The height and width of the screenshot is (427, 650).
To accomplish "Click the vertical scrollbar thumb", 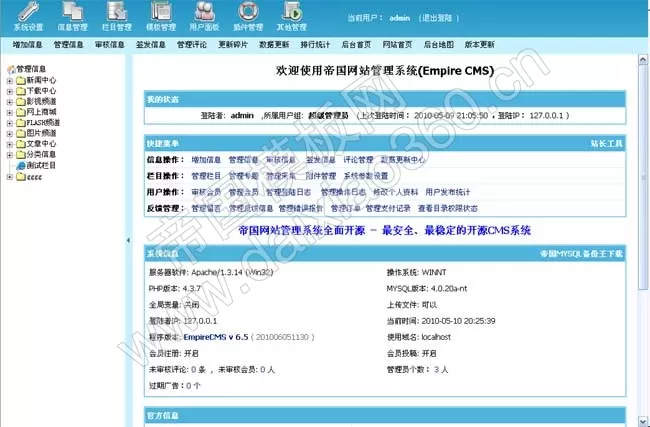I will pyautogui.click(x=643, y=177).
